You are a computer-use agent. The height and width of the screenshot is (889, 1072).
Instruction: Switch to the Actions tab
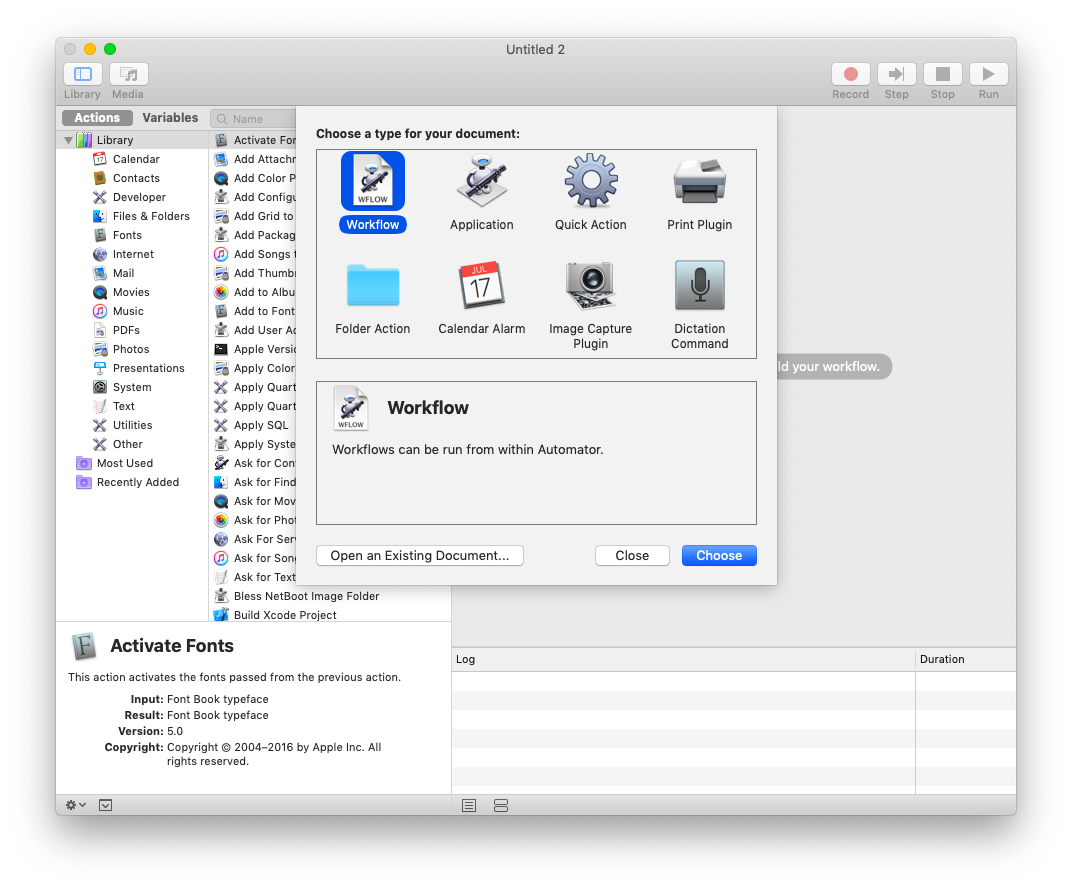(97, 118)
